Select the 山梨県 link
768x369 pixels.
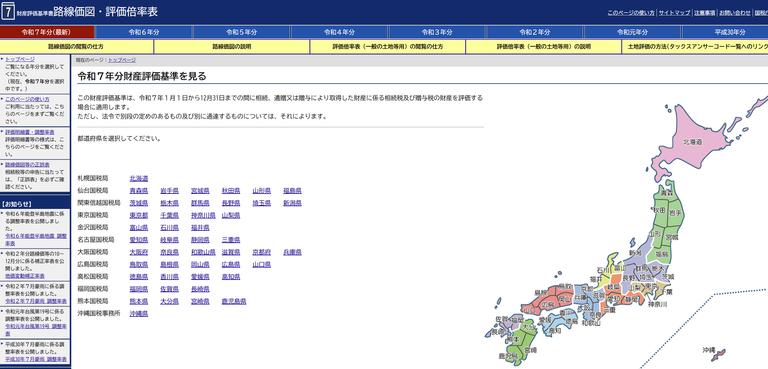click(x=231, y=215)
